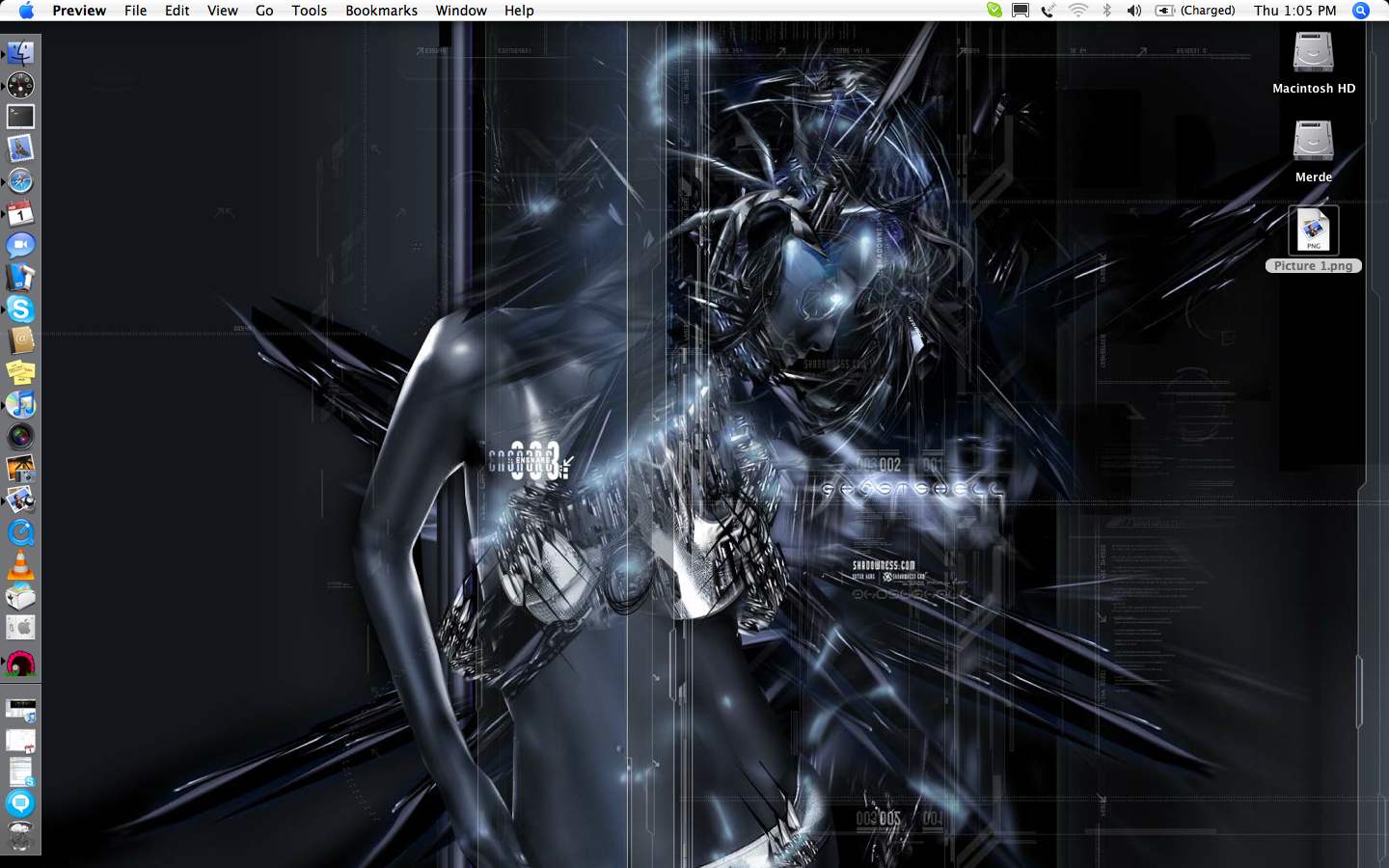
Task: Open the Trash in the dock
Action: pos(20,835)
